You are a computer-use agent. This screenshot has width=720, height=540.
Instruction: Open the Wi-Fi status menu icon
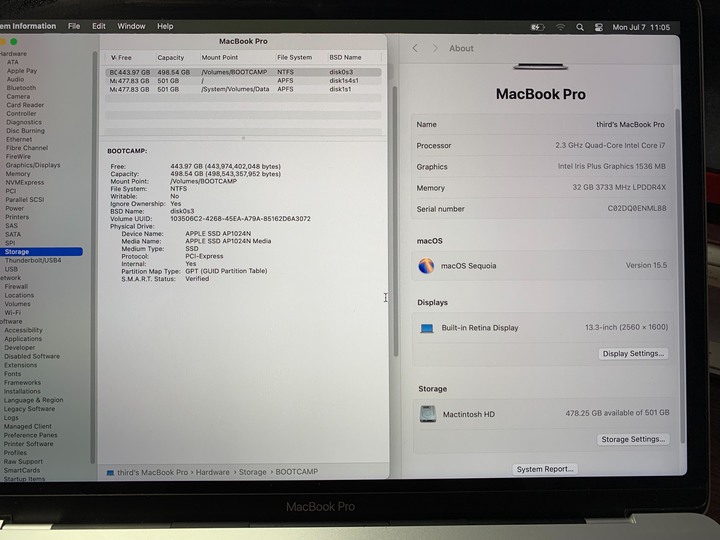click(x=560, y=28)
